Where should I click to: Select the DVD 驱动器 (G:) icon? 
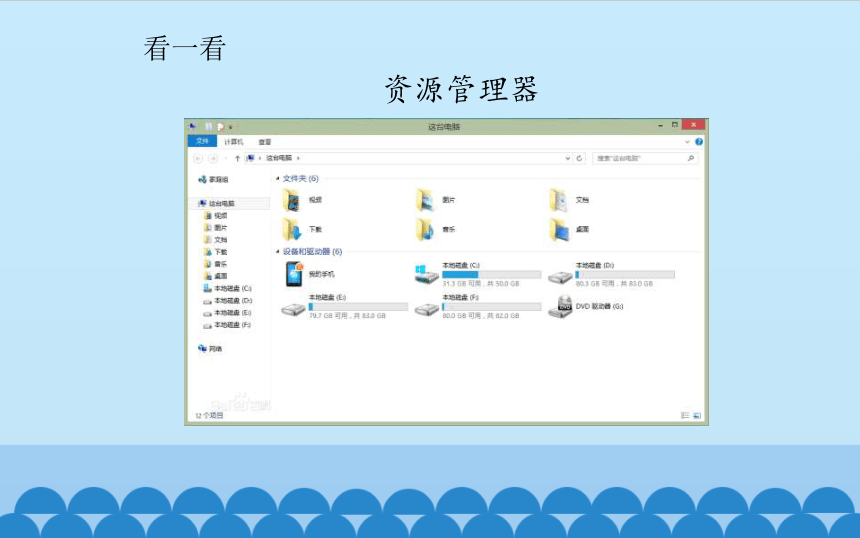click(x=560, y=307)
